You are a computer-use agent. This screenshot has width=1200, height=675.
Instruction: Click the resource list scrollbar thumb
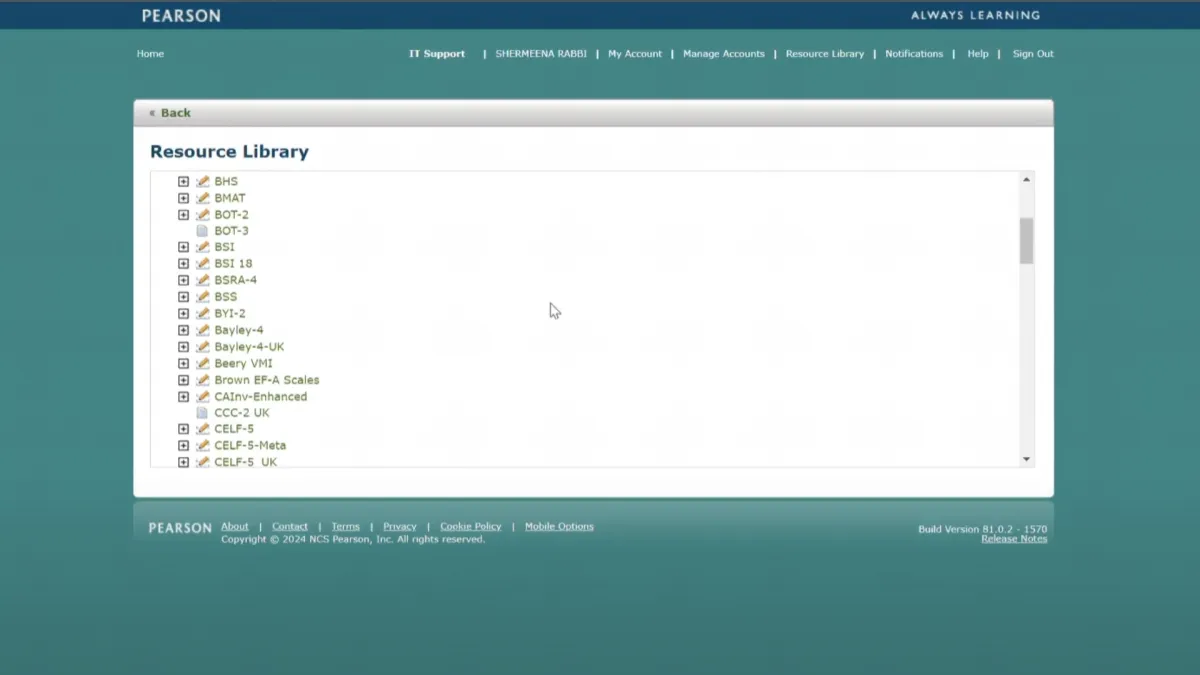click(x=1026, y=241)
